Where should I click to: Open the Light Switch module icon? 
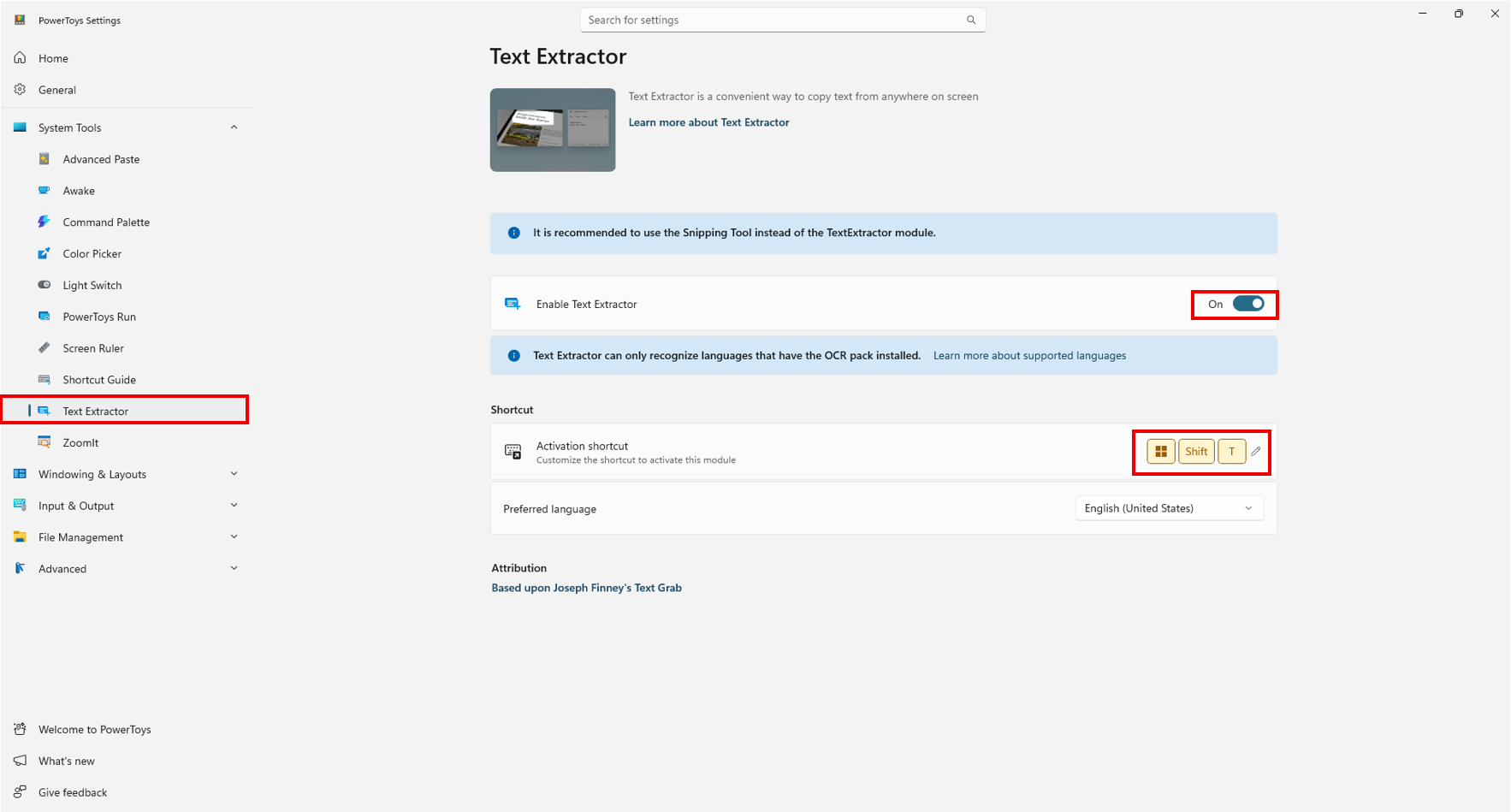[44, 285]
